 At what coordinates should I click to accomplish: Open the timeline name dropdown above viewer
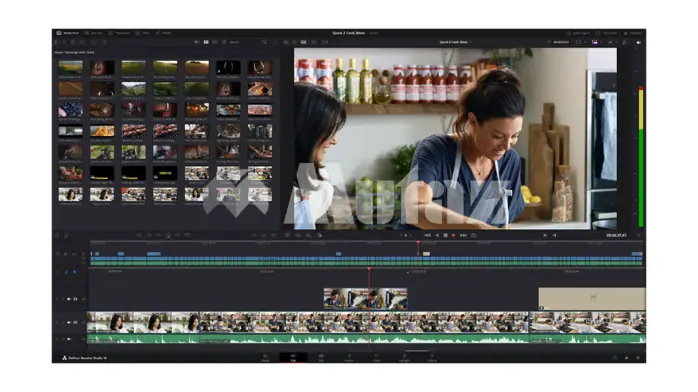pyautogui.click(x=455, y=42)
